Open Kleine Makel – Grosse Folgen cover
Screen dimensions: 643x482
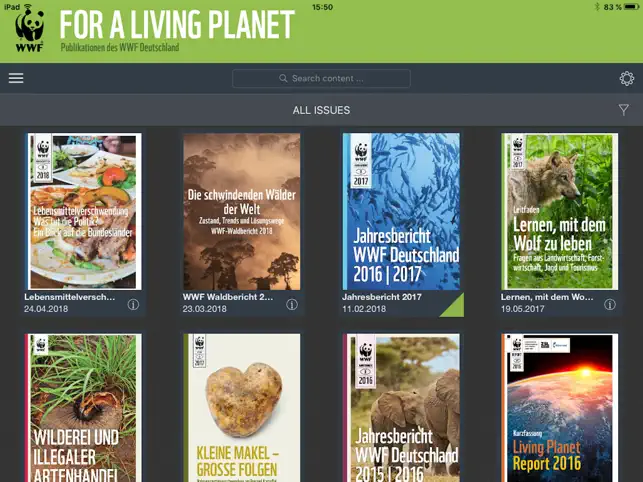click(242, 408)
